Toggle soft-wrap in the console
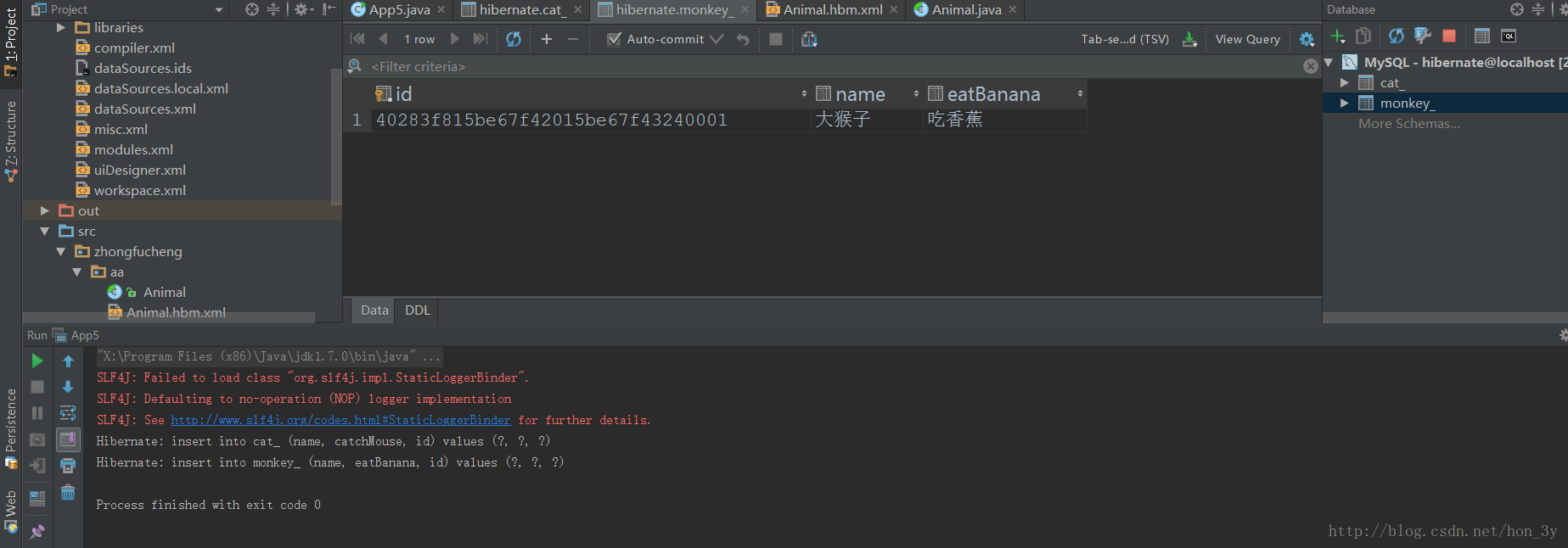 (x=68, y=413)
